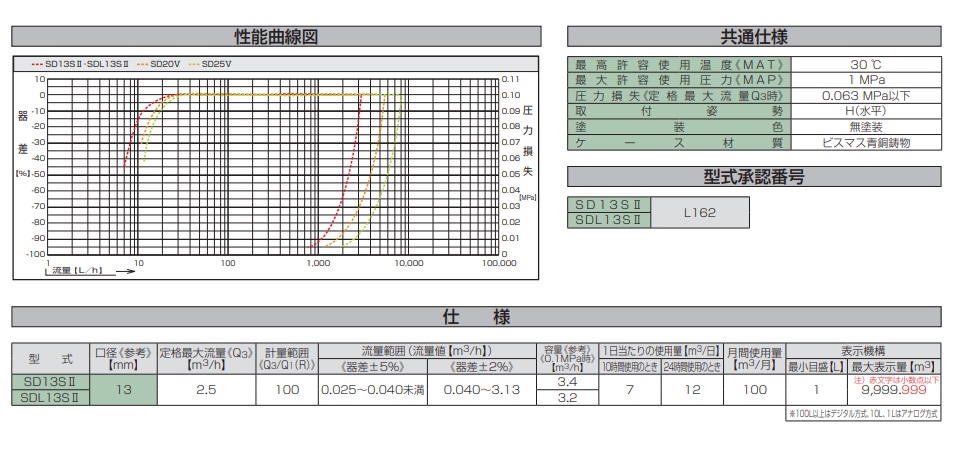Viewport: 973px width, 469px height.
Task: Select the SD13SⅡ·SDL13SⅡ legend entry
Action: tap(79, 64)
